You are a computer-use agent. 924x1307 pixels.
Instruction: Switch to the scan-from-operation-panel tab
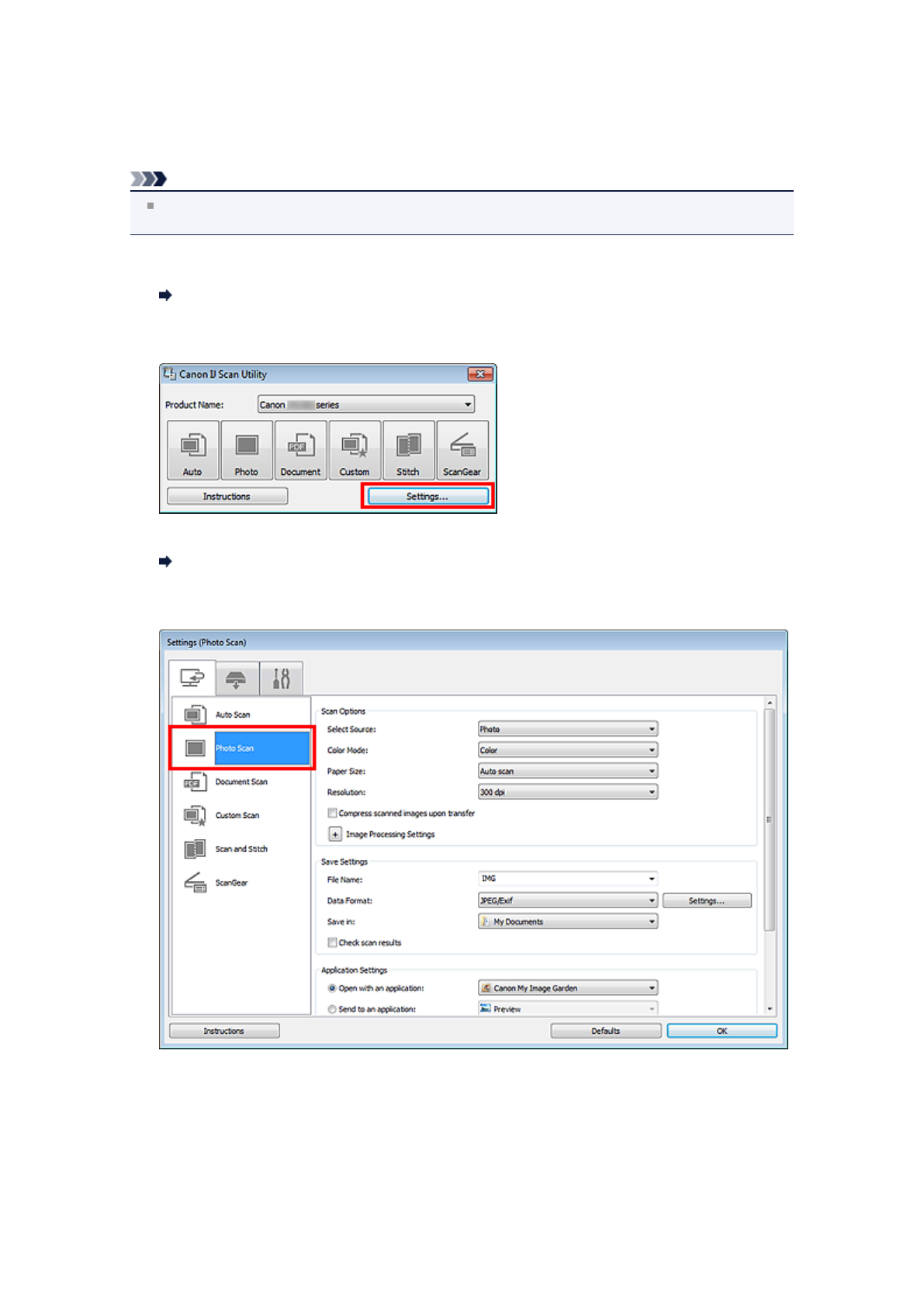(x=237, y=679)
